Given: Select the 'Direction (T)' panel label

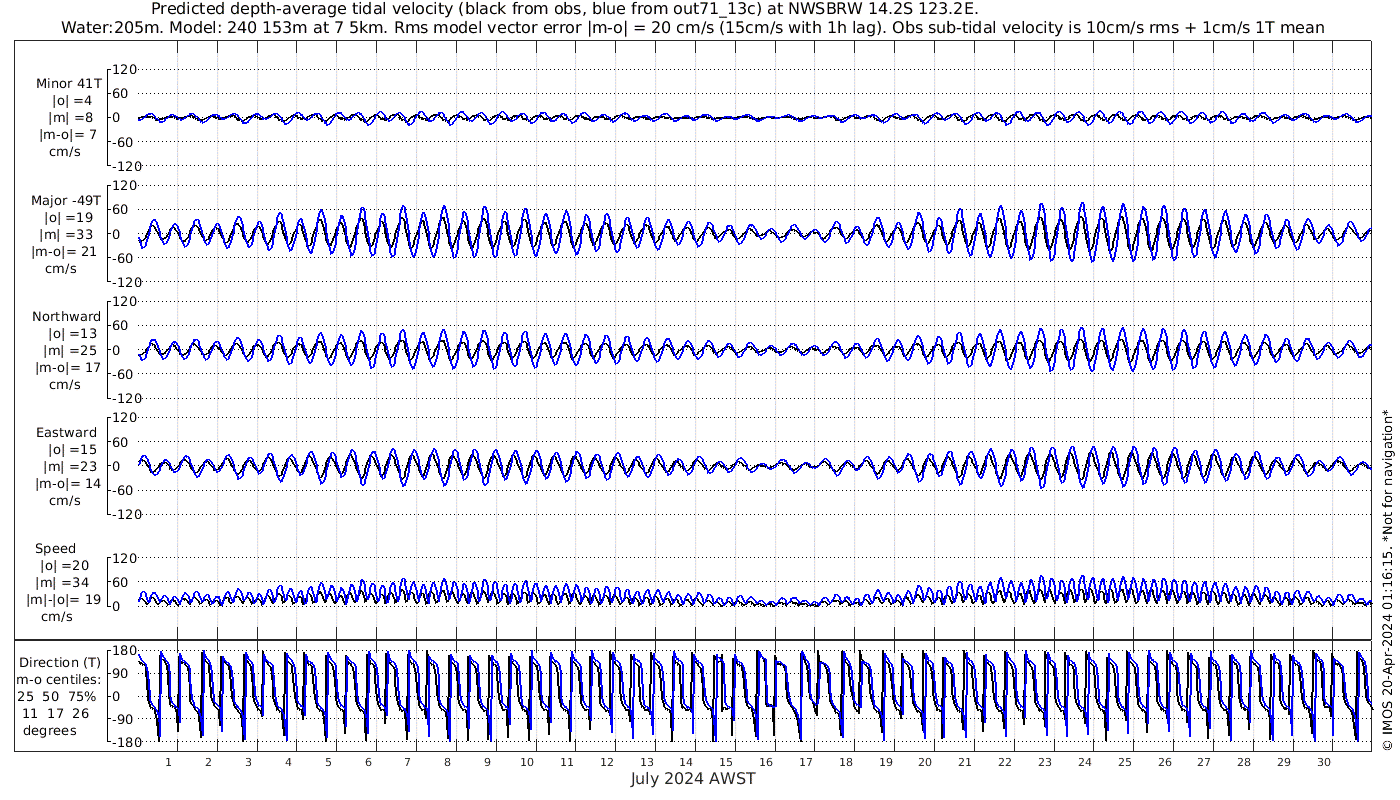Looking at the screenshot, I should coord(60,663).
